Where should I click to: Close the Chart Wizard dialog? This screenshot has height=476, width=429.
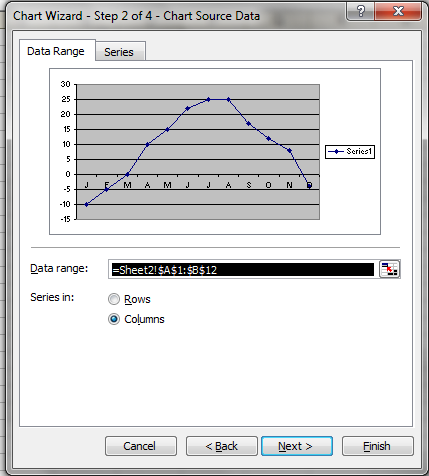coord(398,12)
